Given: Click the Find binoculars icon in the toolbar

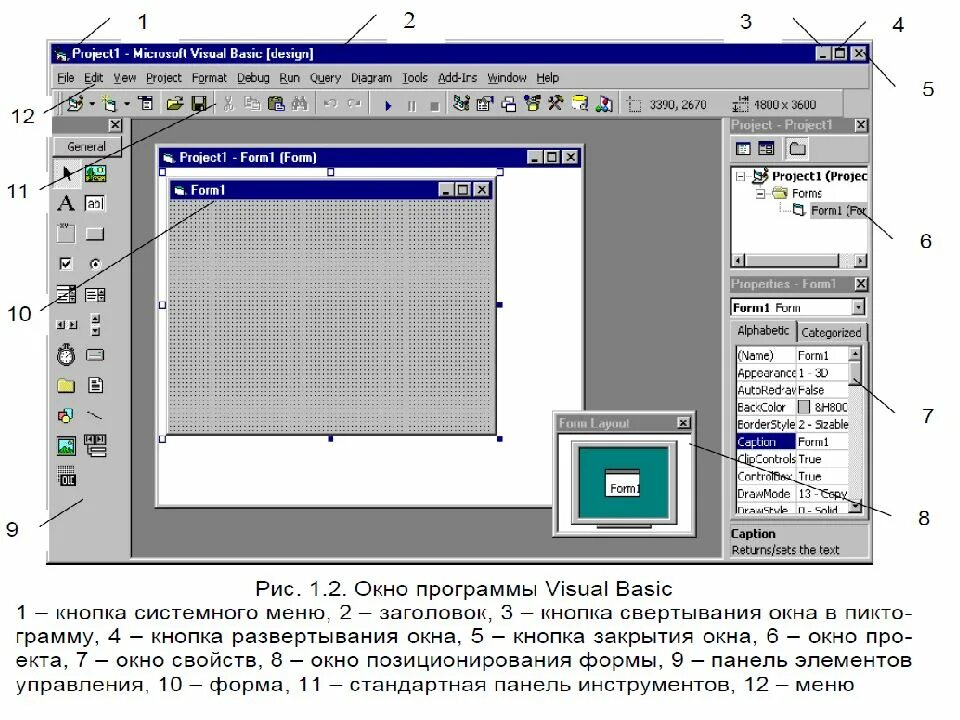Looking at the screenshot, I should (x=299, y=104).
